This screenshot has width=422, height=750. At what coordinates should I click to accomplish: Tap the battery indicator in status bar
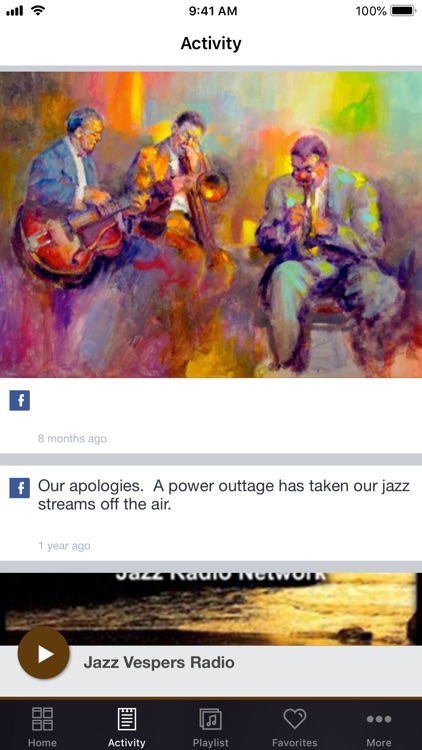[403, 11]
